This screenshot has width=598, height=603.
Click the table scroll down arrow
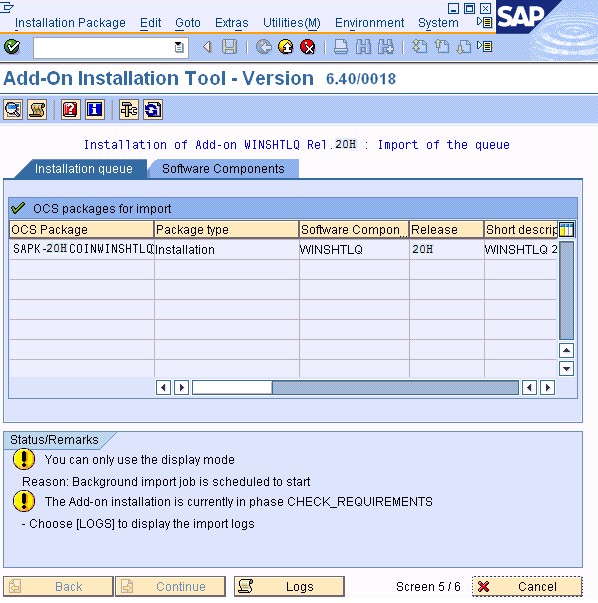tap(566, 369)
